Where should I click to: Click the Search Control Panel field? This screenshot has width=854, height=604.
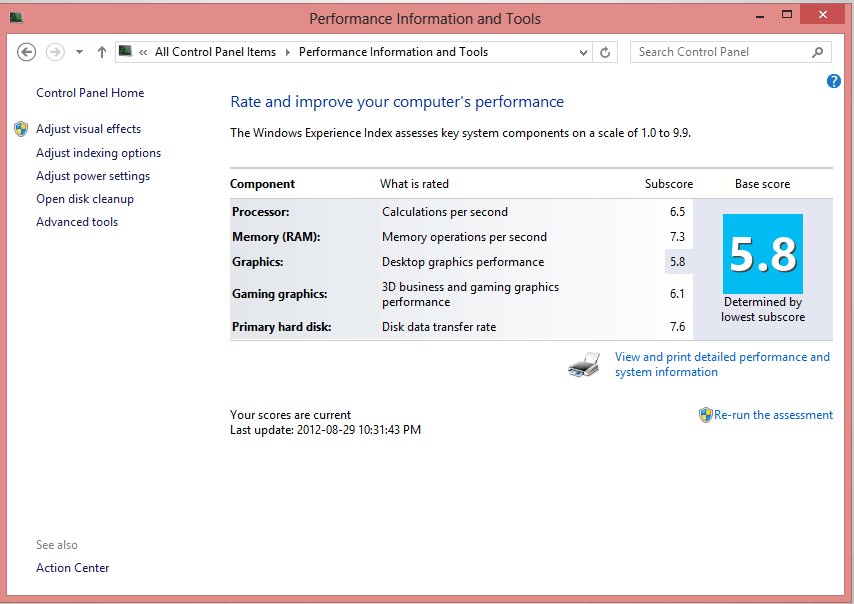718,52
